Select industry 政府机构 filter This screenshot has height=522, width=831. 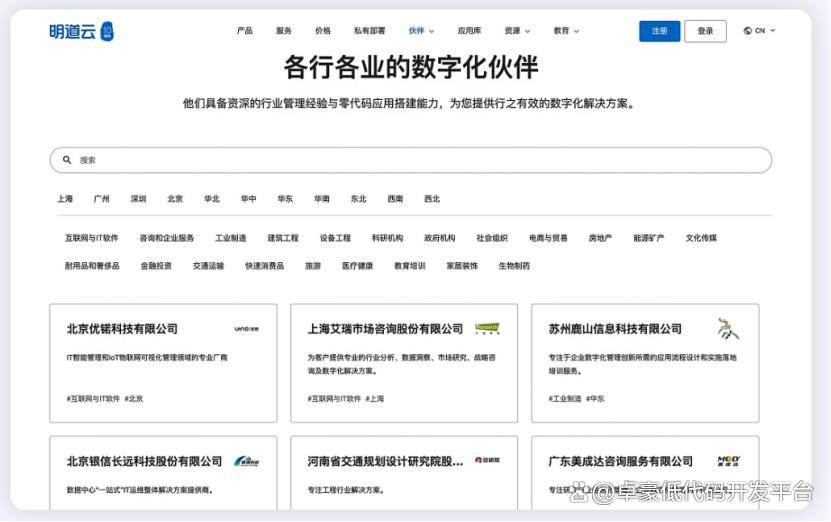(440, 238)
